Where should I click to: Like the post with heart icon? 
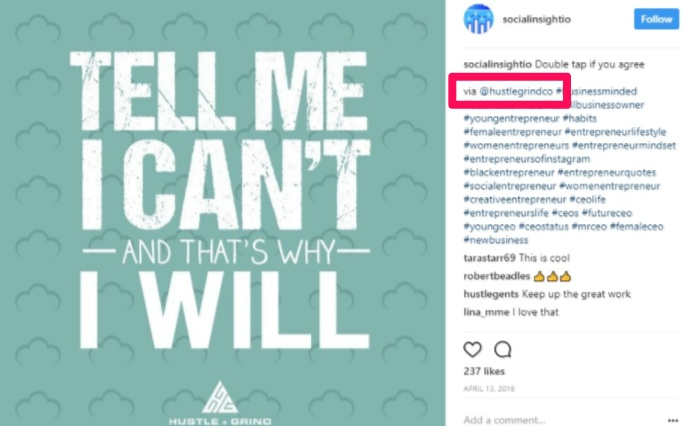[472, 350]
